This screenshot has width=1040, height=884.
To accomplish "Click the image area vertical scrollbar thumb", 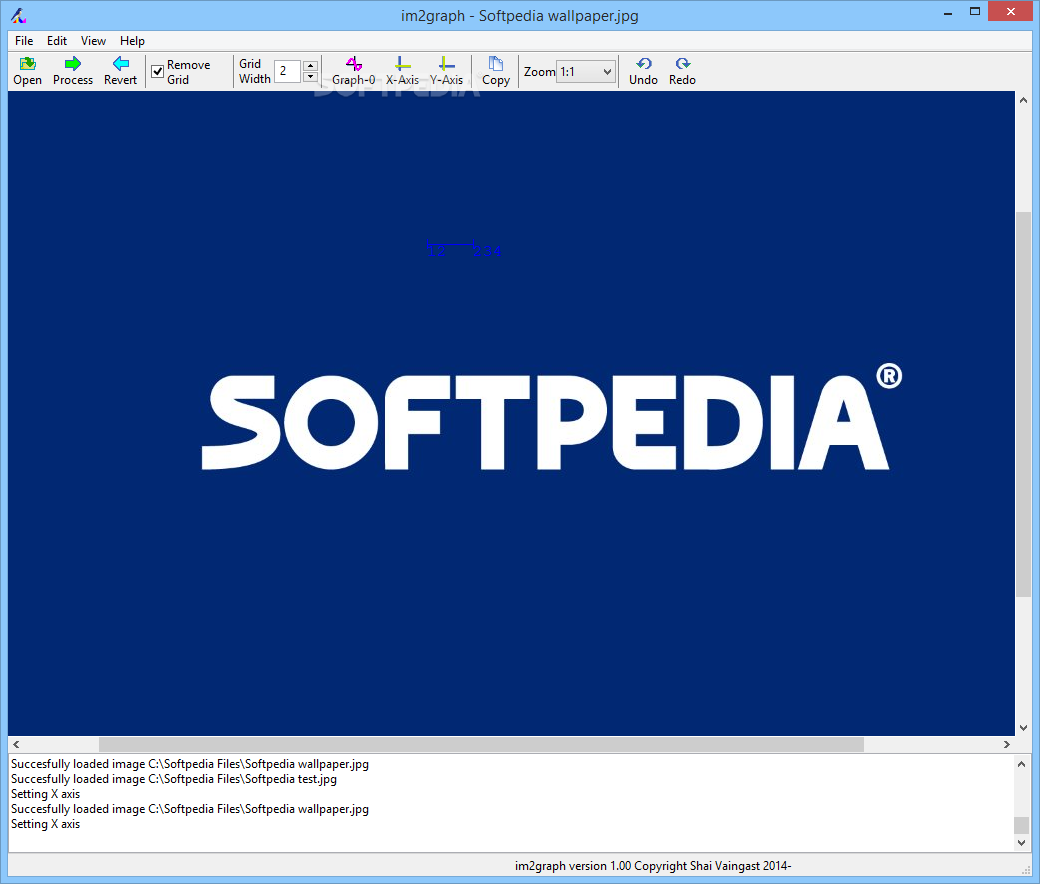I will tap(1023, 404).
